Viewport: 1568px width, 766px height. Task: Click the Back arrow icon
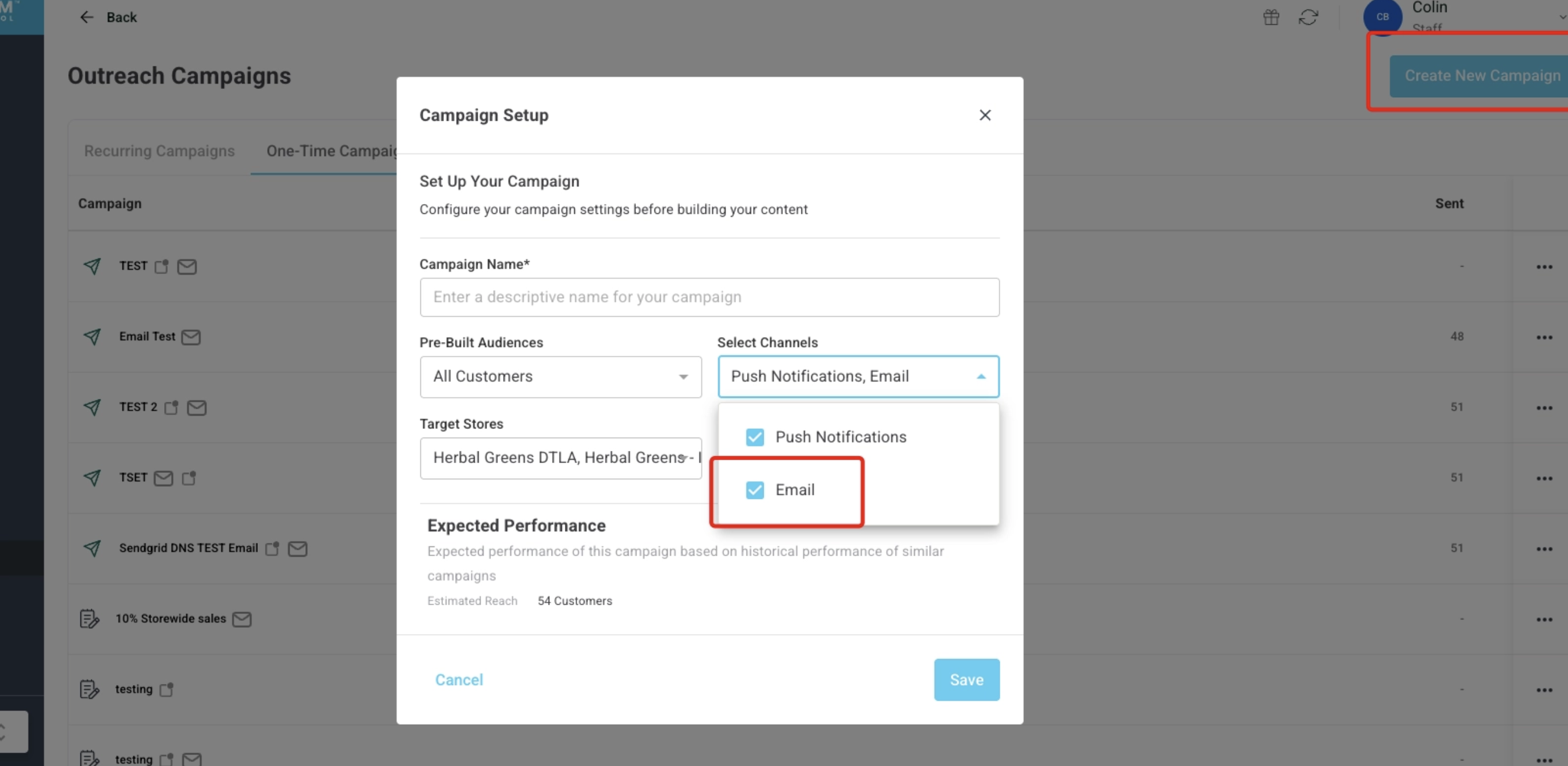point(87,17)
